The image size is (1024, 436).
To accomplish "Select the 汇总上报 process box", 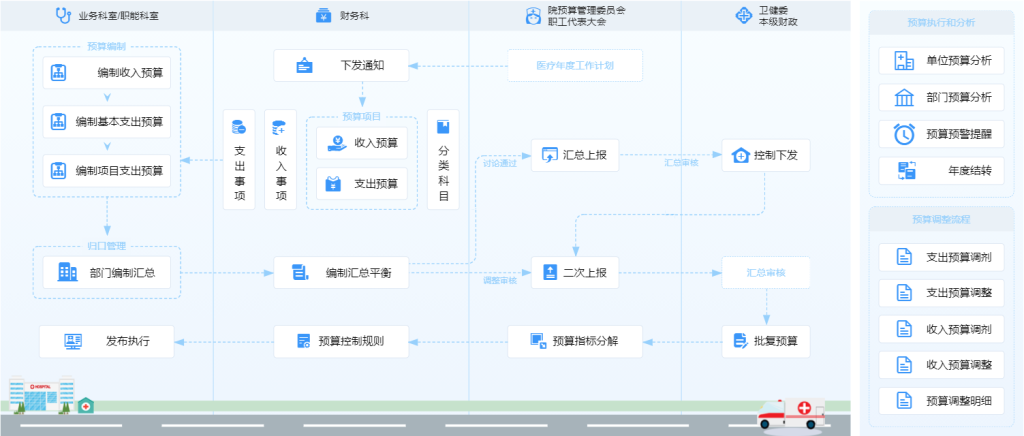I will click(574, 155).
